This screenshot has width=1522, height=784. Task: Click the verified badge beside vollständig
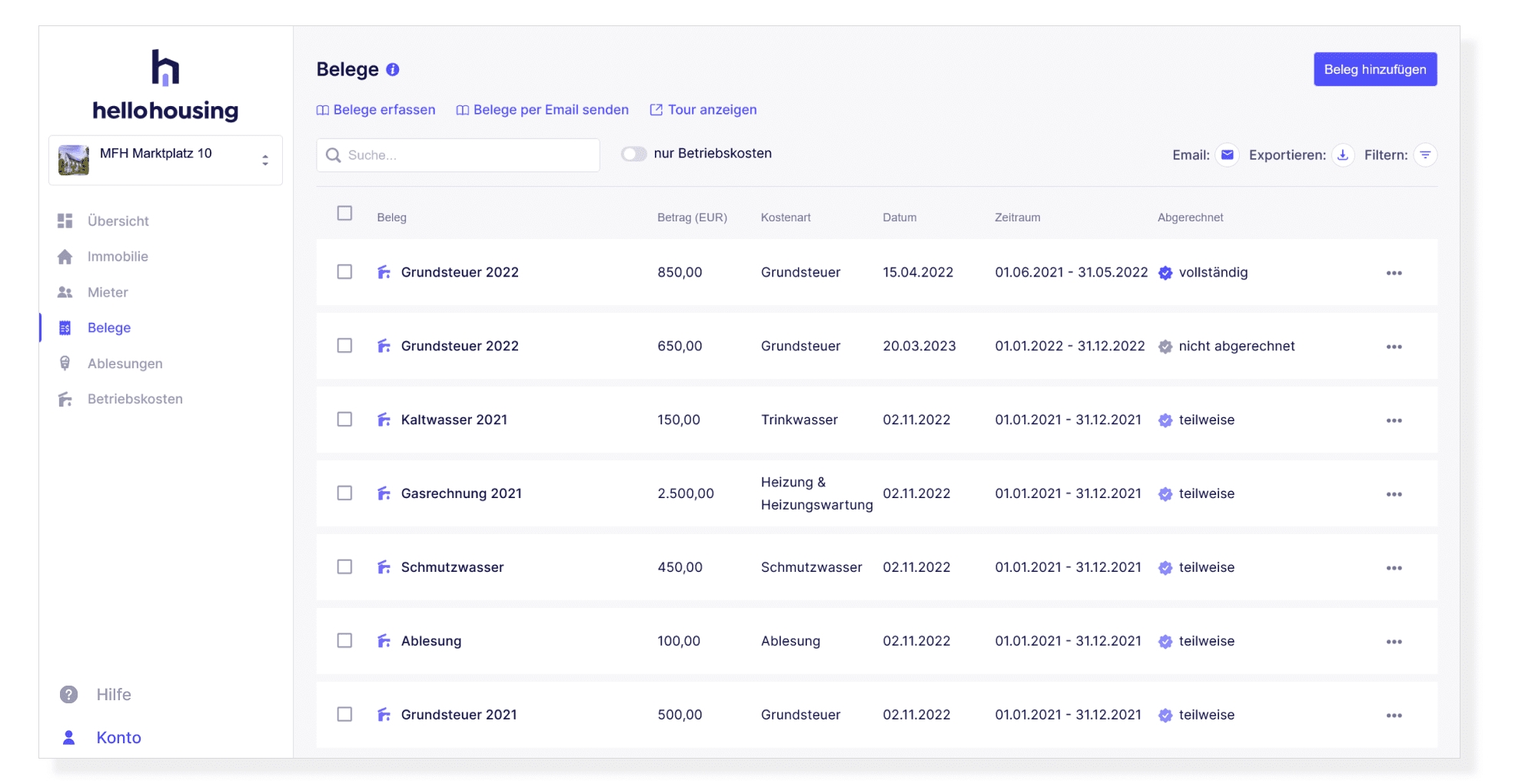tap(1165, 273)
